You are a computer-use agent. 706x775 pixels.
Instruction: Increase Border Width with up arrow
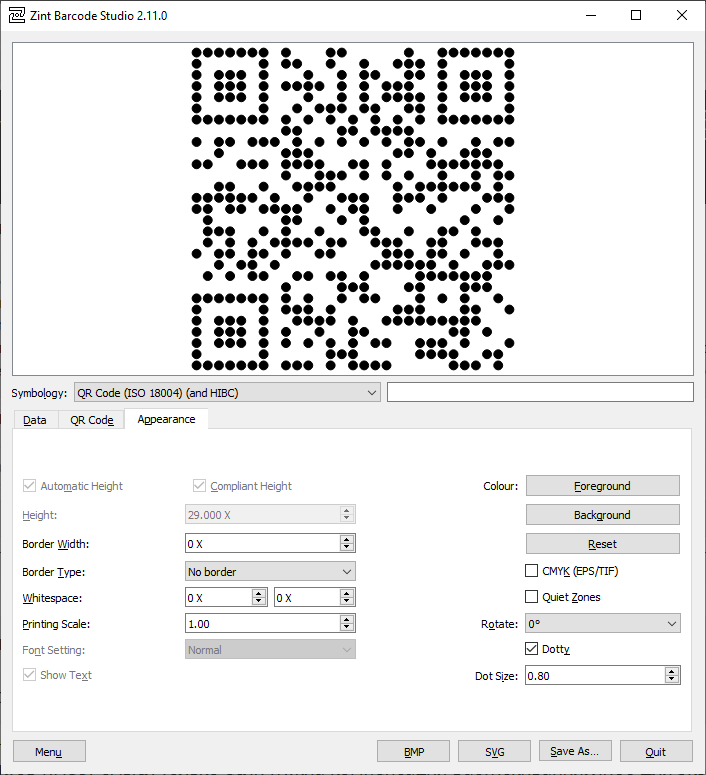pos(347,539)
